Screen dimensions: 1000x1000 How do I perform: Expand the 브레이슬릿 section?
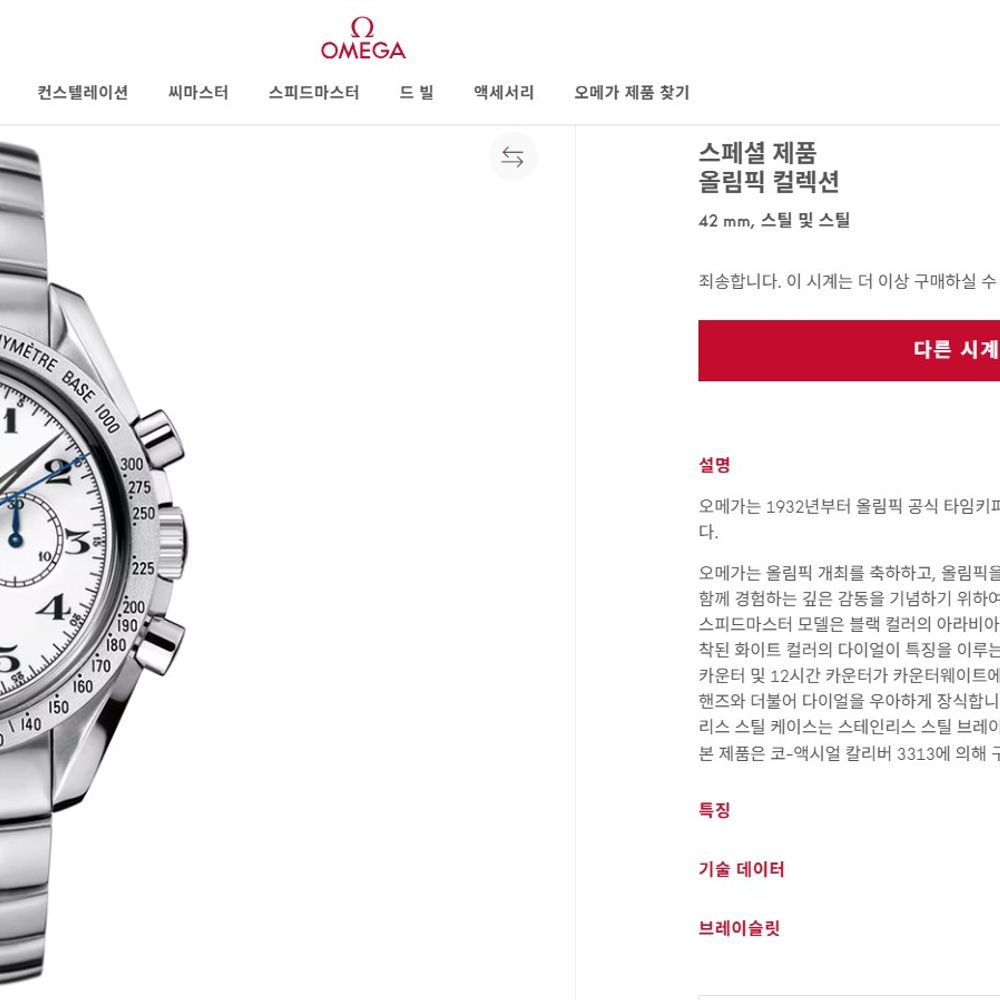tap(739, 928)
